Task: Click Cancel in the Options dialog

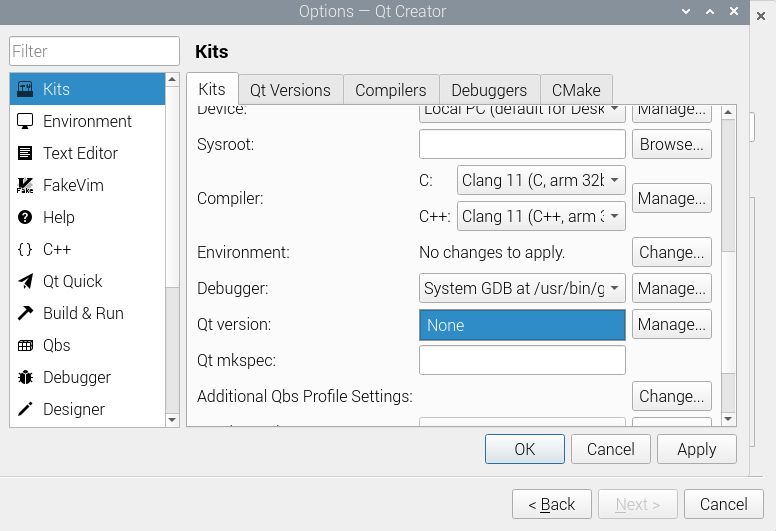Action: 611,449
